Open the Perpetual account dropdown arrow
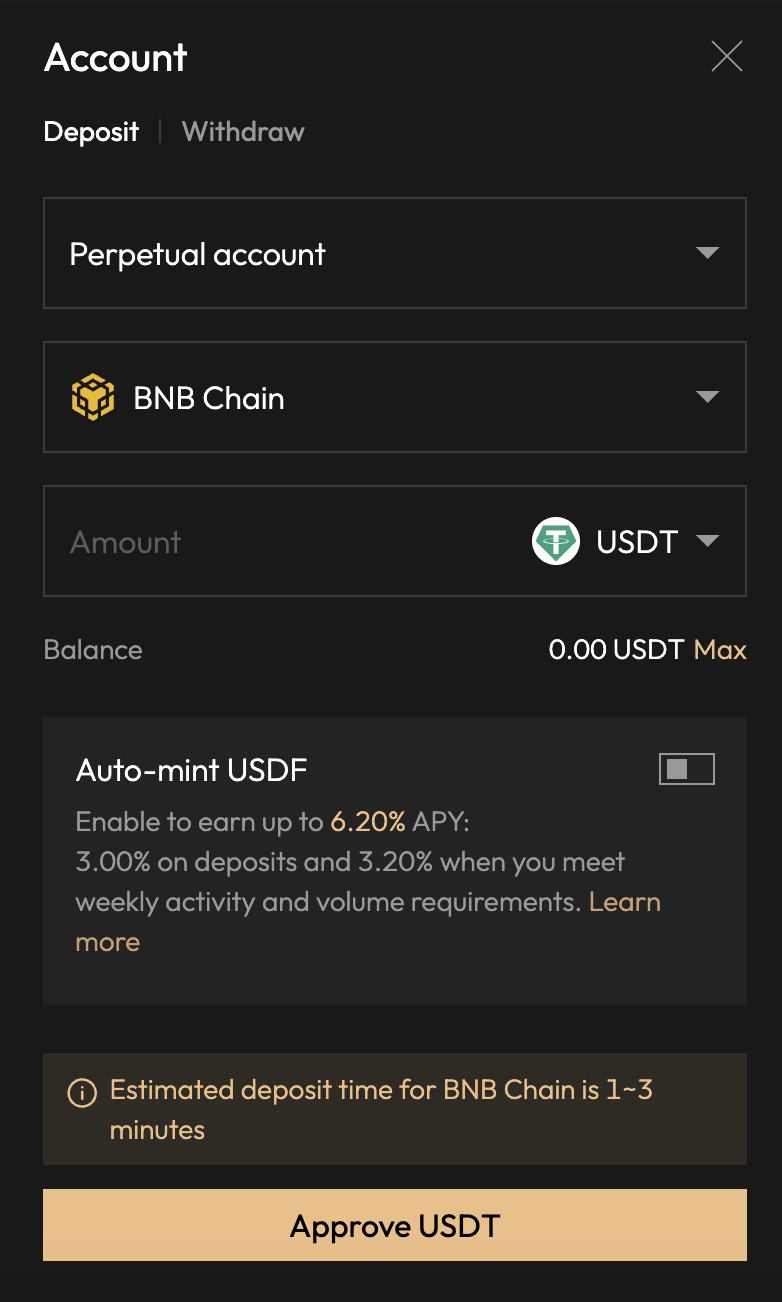 tap(708, 253)
